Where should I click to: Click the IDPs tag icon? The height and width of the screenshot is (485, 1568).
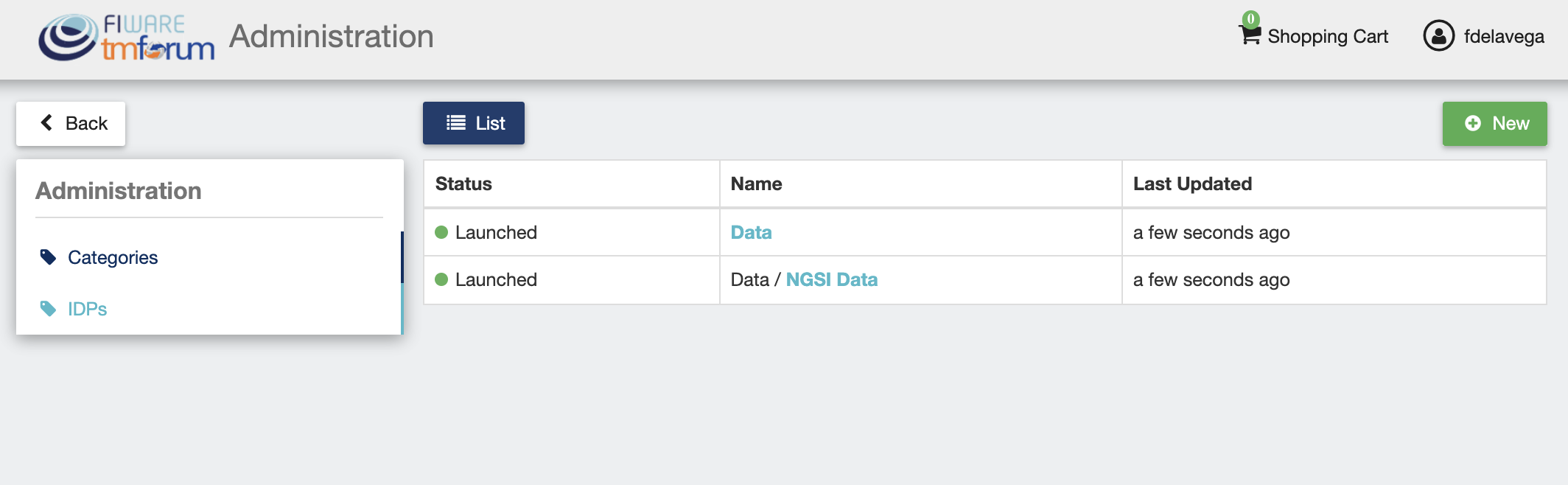pyautogui.click(x=48, y=309)
